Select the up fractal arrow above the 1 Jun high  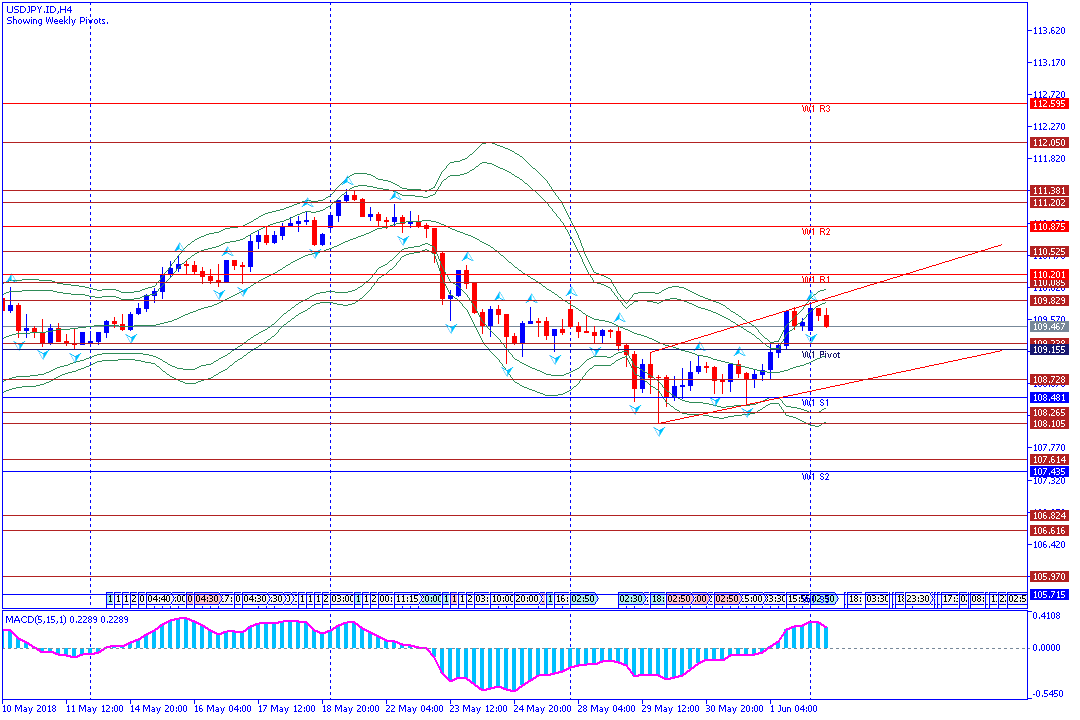coord(810,296)
